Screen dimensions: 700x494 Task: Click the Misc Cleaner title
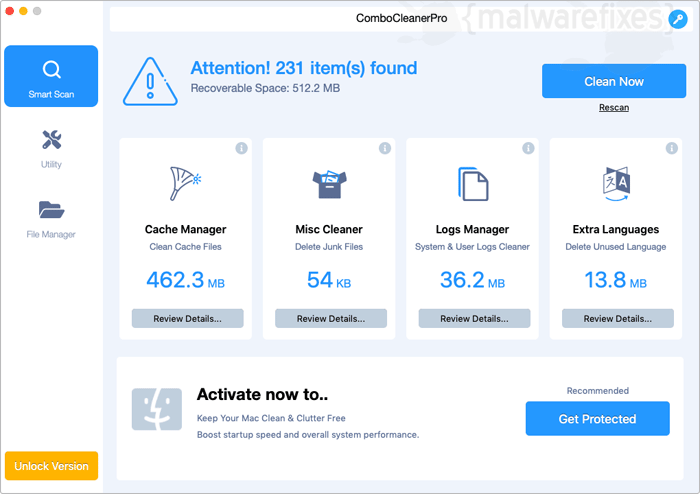coord(329,229)
